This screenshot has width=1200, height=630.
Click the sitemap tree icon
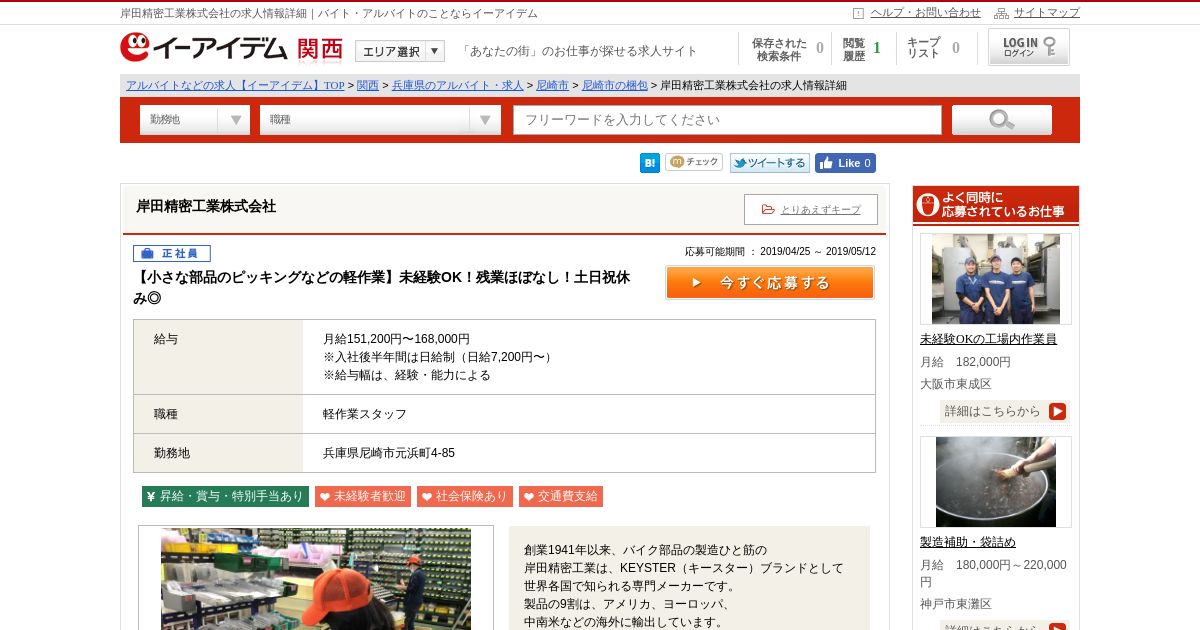click(1001, 13)
